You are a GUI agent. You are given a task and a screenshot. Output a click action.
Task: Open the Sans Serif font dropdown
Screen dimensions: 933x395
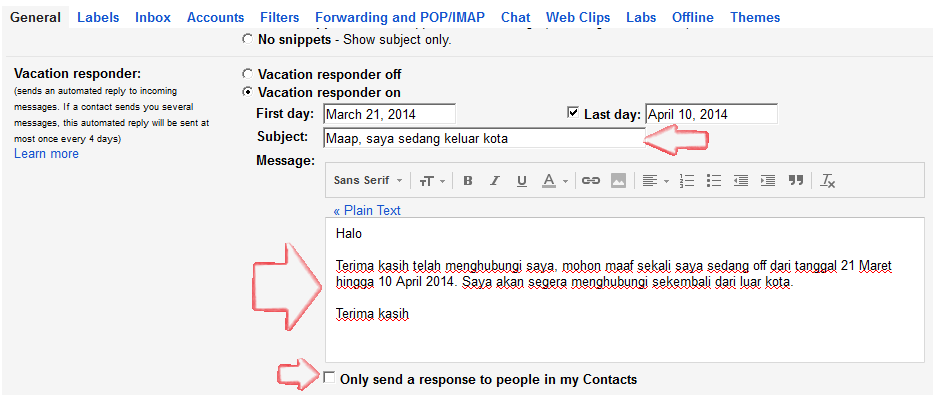tap(368, 180)
